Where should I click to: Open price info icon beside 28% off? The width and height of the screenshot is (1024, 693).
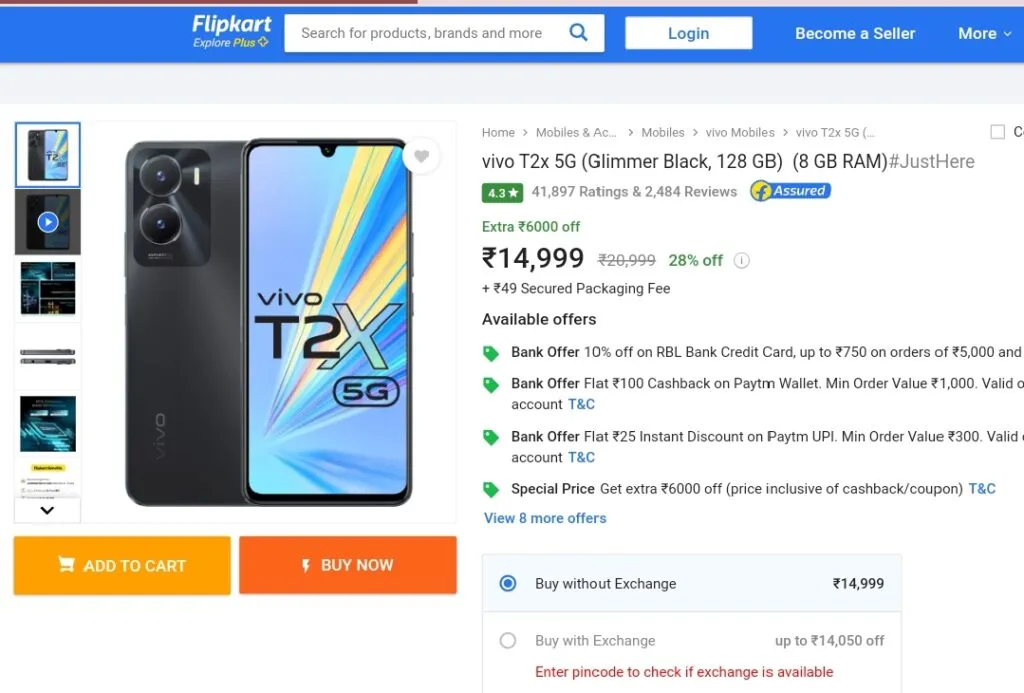pos(741,261)
